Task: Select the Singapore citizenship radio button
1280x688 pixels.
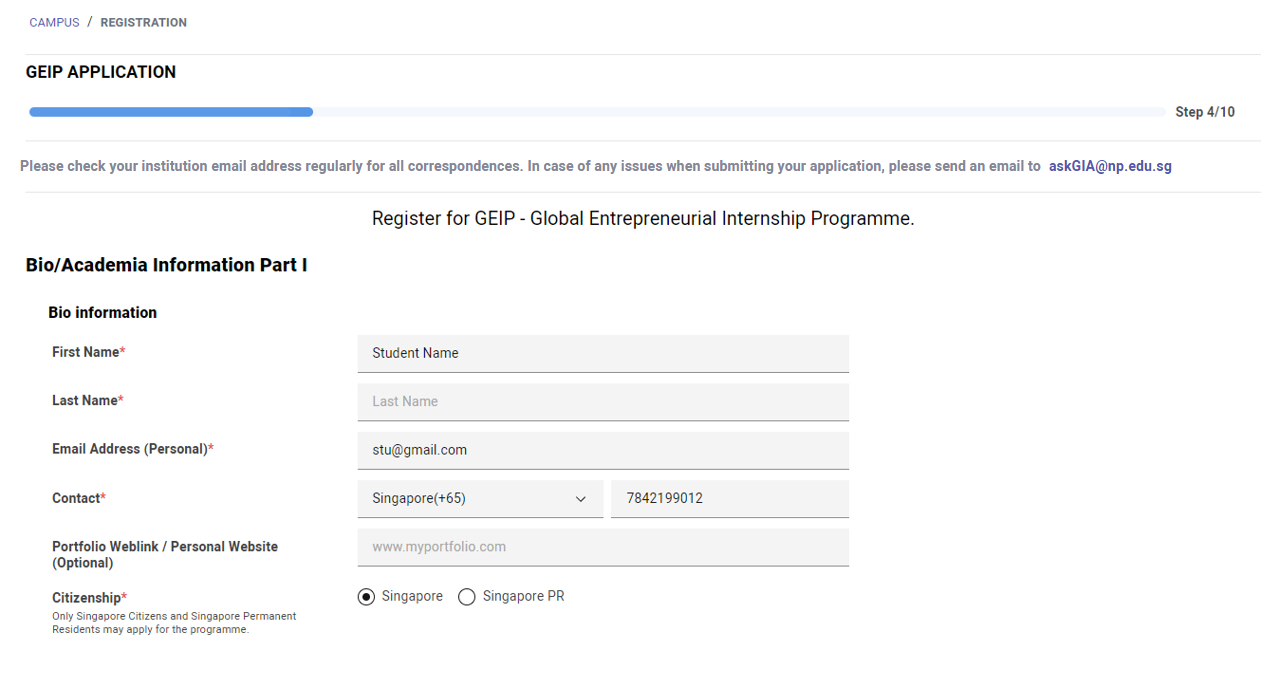Action: pos(367,597)
